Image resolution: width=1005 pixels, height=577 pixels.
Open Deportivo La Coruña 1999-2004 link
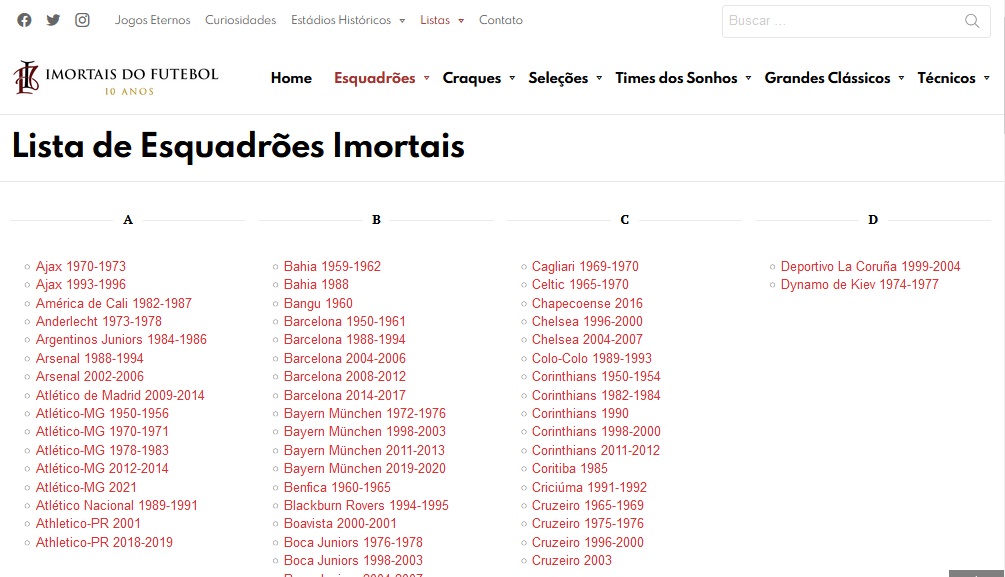pyautogui.click(x=870, y=266)
